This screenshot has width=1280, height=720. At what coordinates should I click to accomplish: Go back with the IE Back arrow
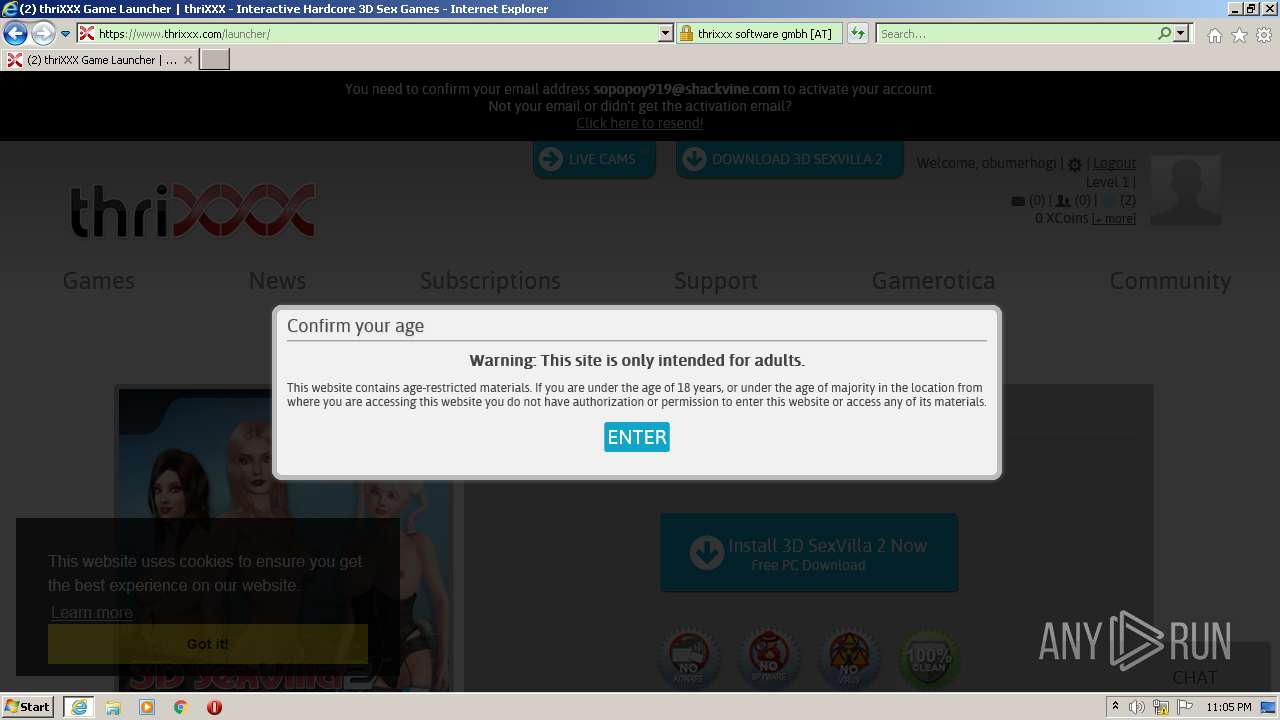15,34
